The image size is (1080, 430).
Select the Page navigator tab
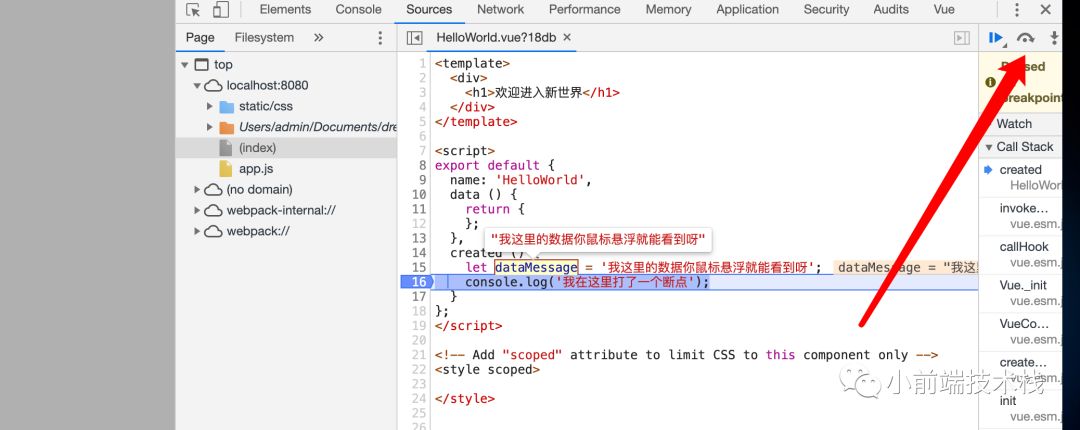pos(200,38)
